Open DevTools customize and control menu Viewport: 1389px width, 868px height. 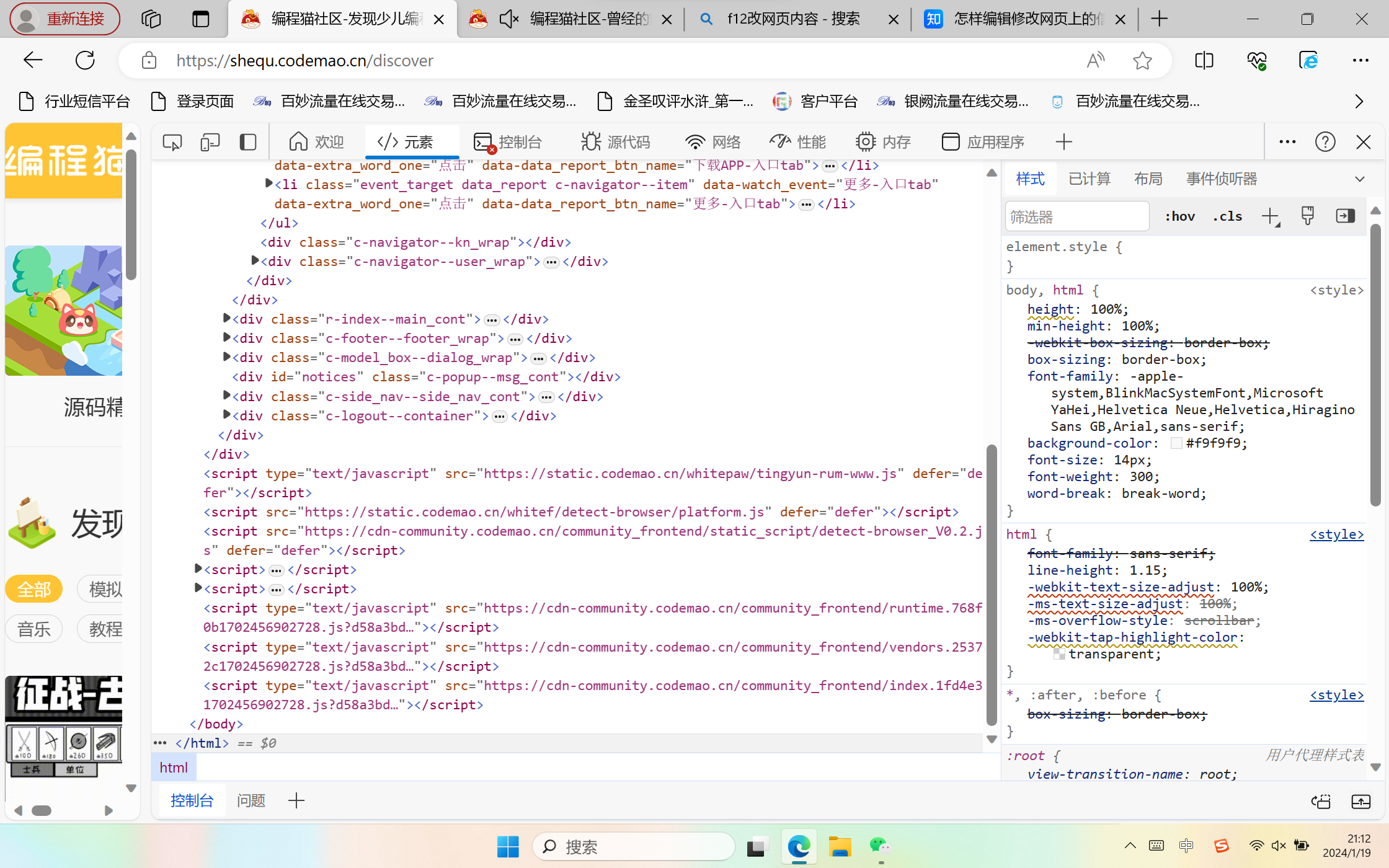[x=1287, y=142]
